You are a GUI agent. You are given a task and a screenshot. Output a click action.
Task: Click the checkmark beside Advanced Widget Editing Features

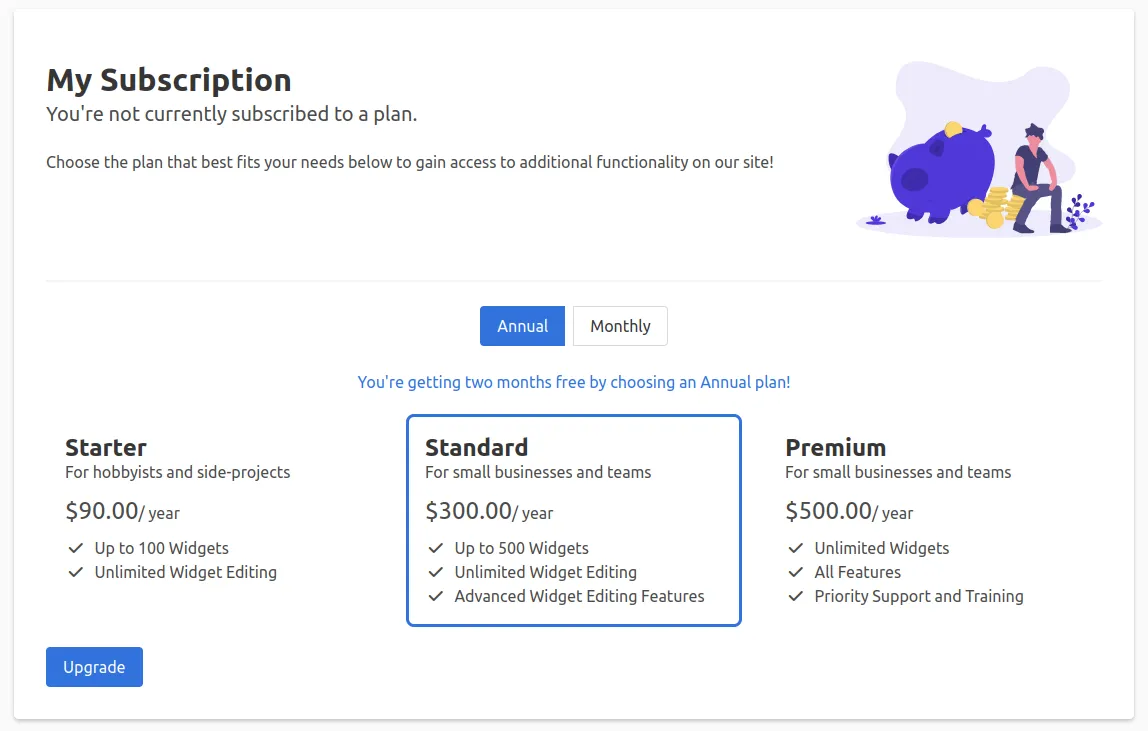(x=435, y=596)
